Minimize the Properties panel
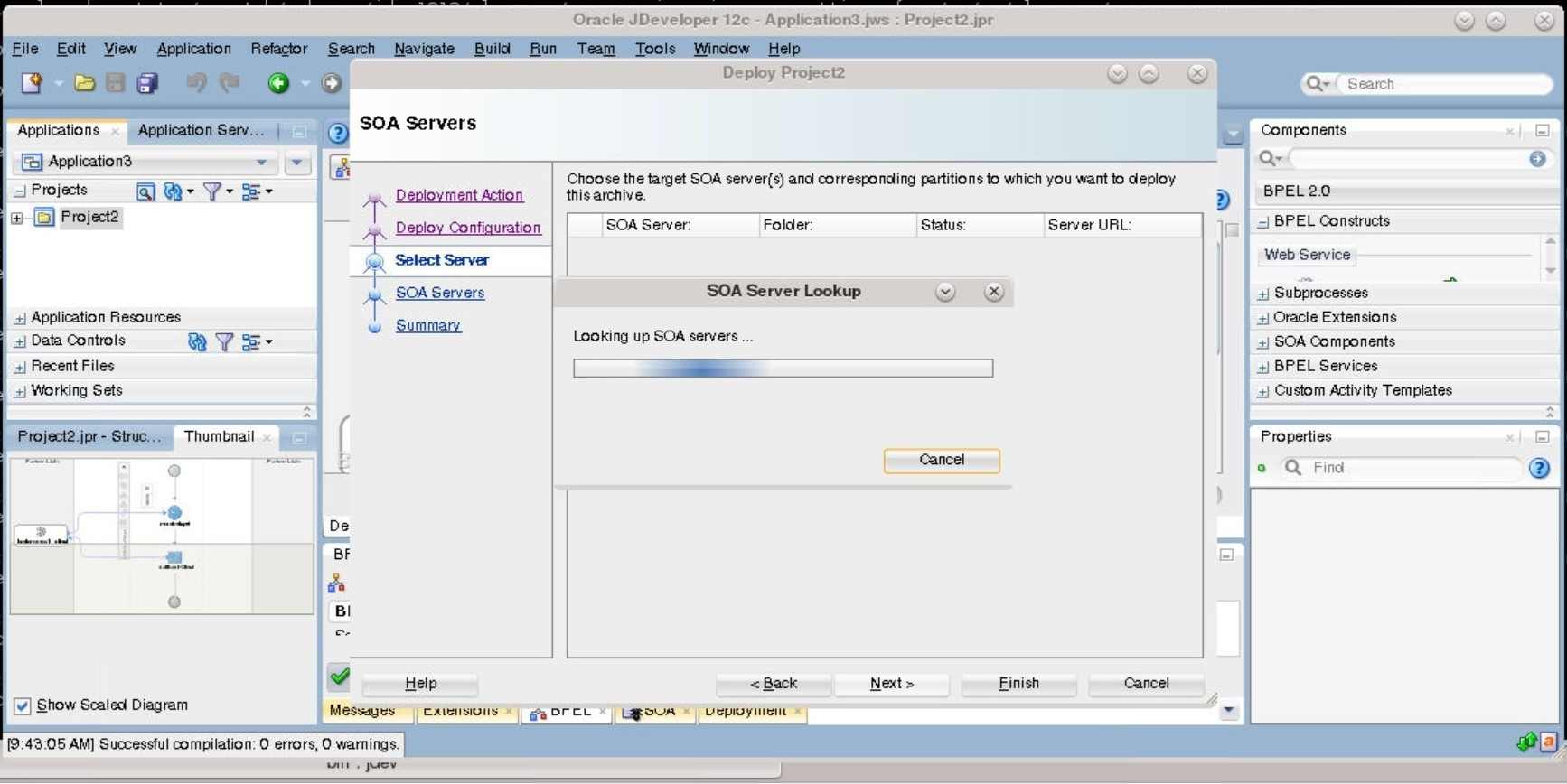The height and width of the screenshot is (784, 1567). point(1542,437)
